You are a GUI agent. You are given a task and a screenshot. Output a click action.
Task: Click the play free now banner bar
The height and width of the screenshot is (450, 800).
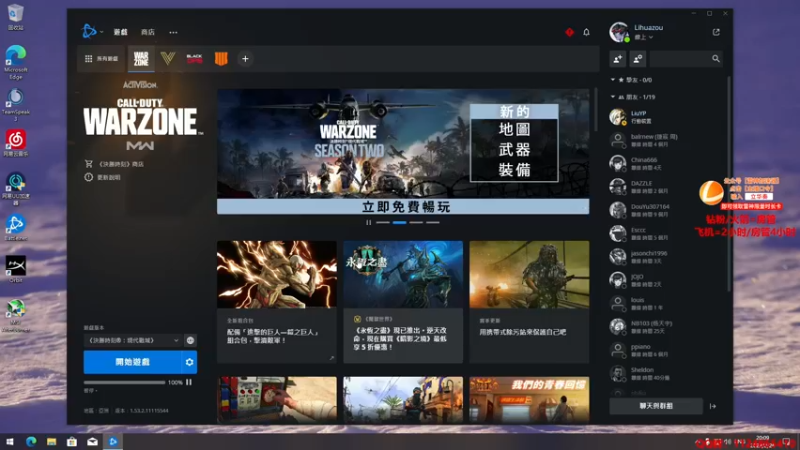(403, 207)
